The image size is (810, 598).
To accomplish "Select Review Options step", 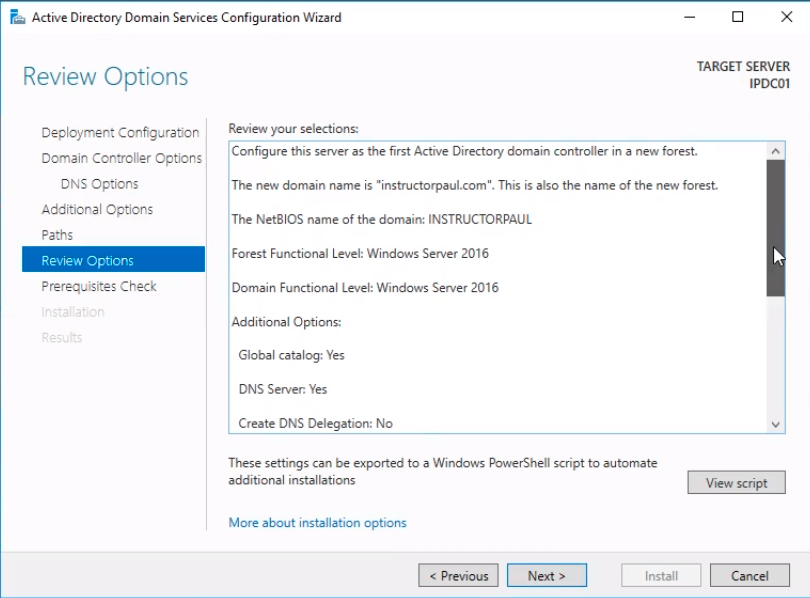I will (x=113, y=259).
